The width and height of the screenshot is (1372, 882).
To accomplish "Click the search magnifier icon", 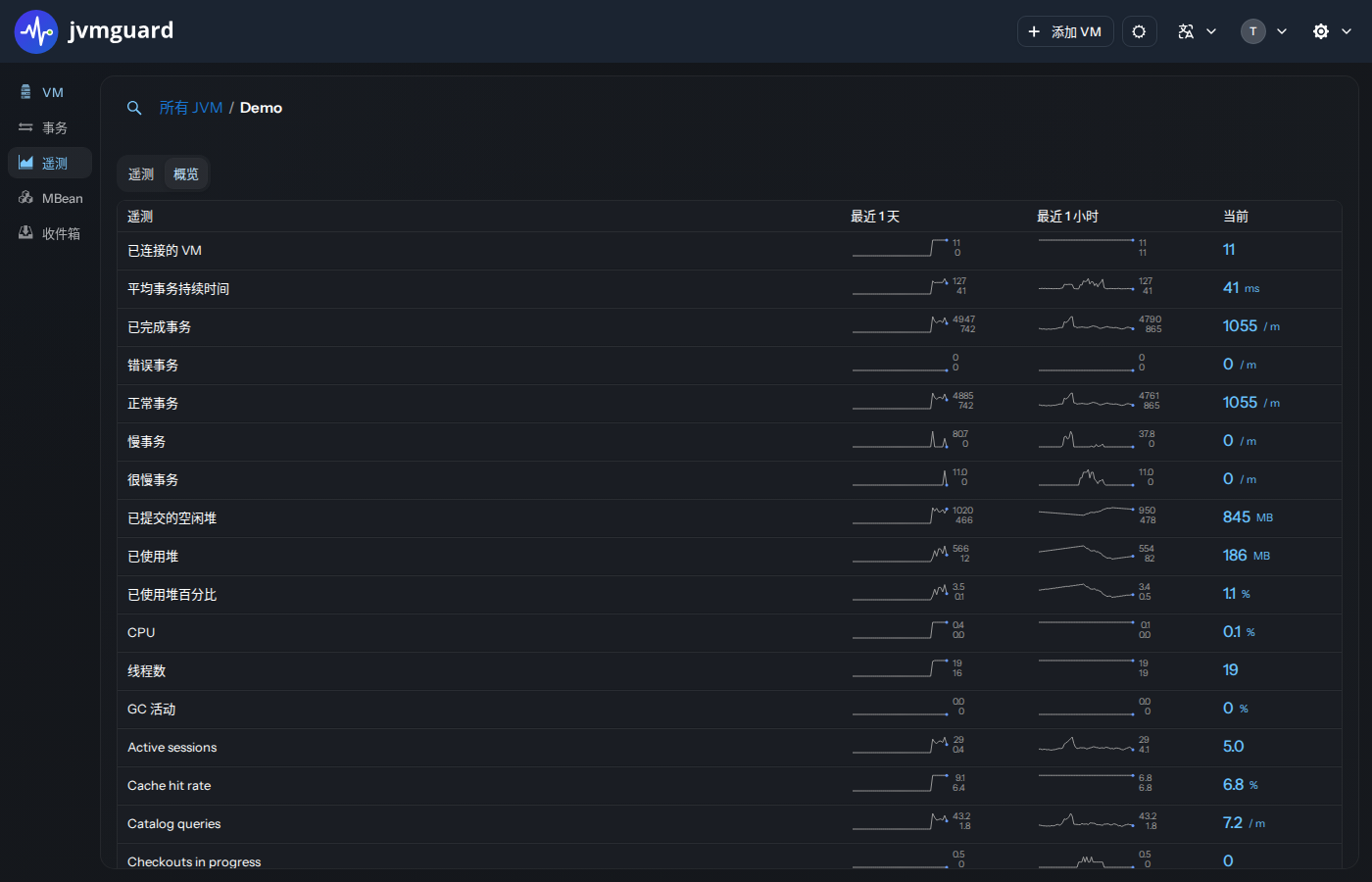I will 134,108.
